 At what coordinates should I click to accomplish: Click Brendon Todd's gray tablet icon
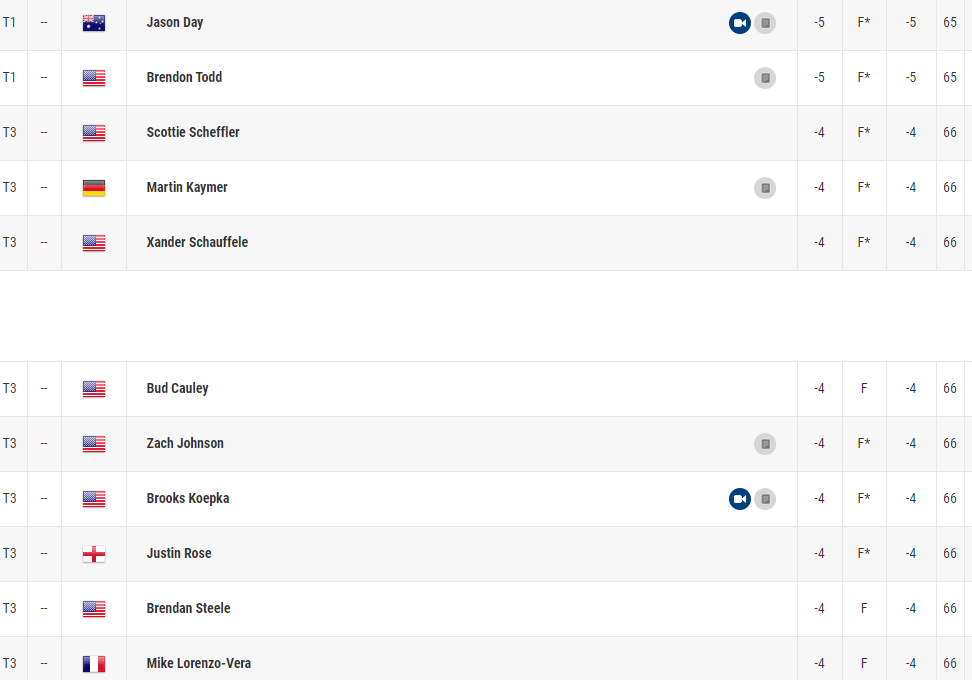[765, 78]
